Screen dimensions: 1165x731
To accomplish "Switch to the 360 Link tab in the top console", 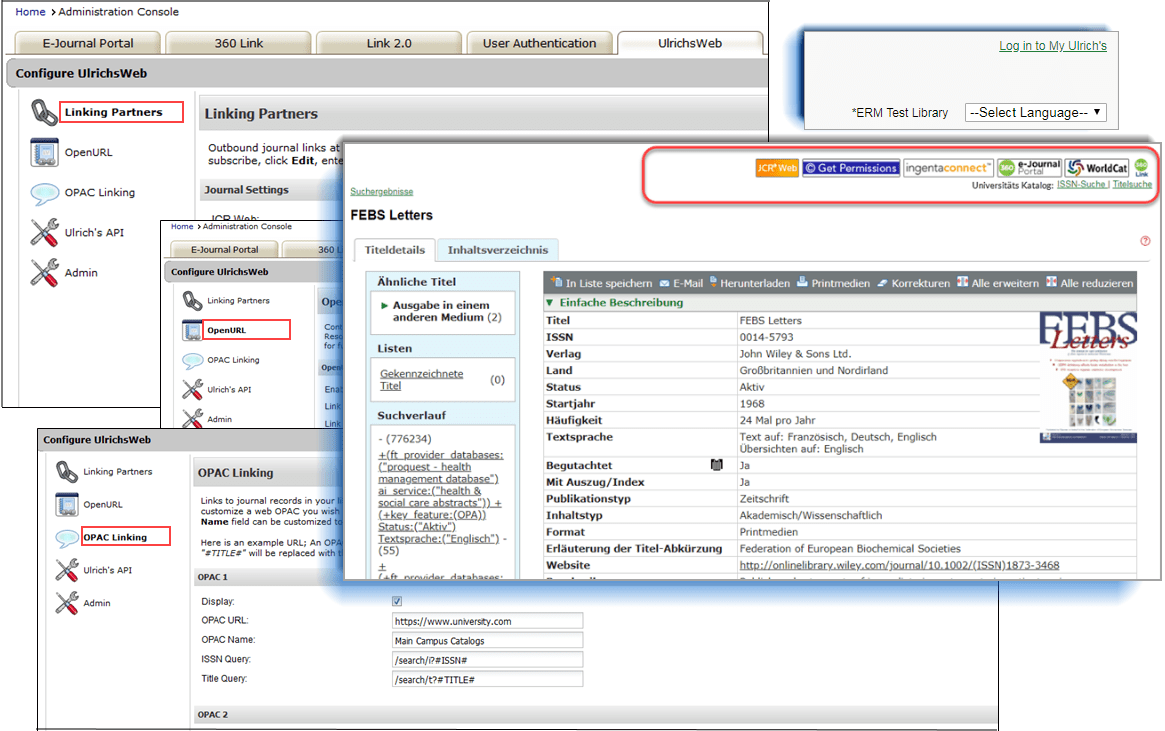I will 238,43.
